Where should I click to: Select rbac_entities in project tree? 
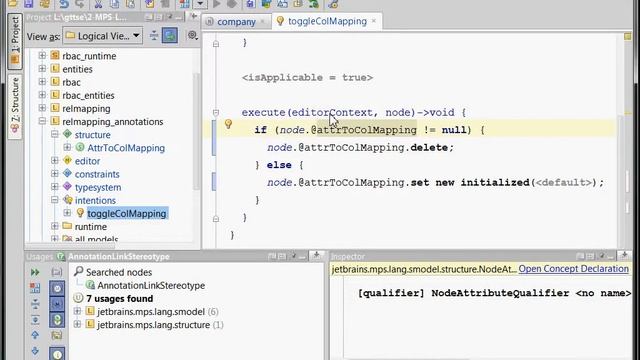pos(88,95)
